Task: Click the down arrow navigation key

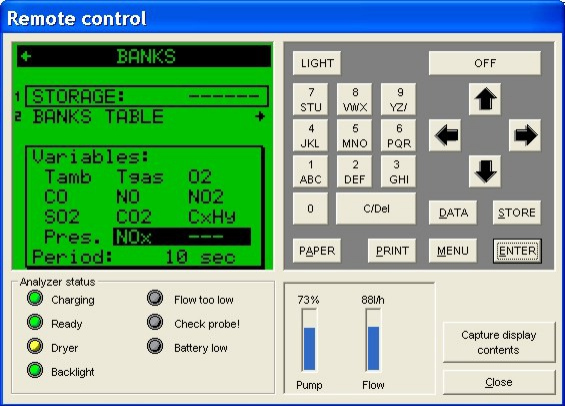Action: point(485,171)
